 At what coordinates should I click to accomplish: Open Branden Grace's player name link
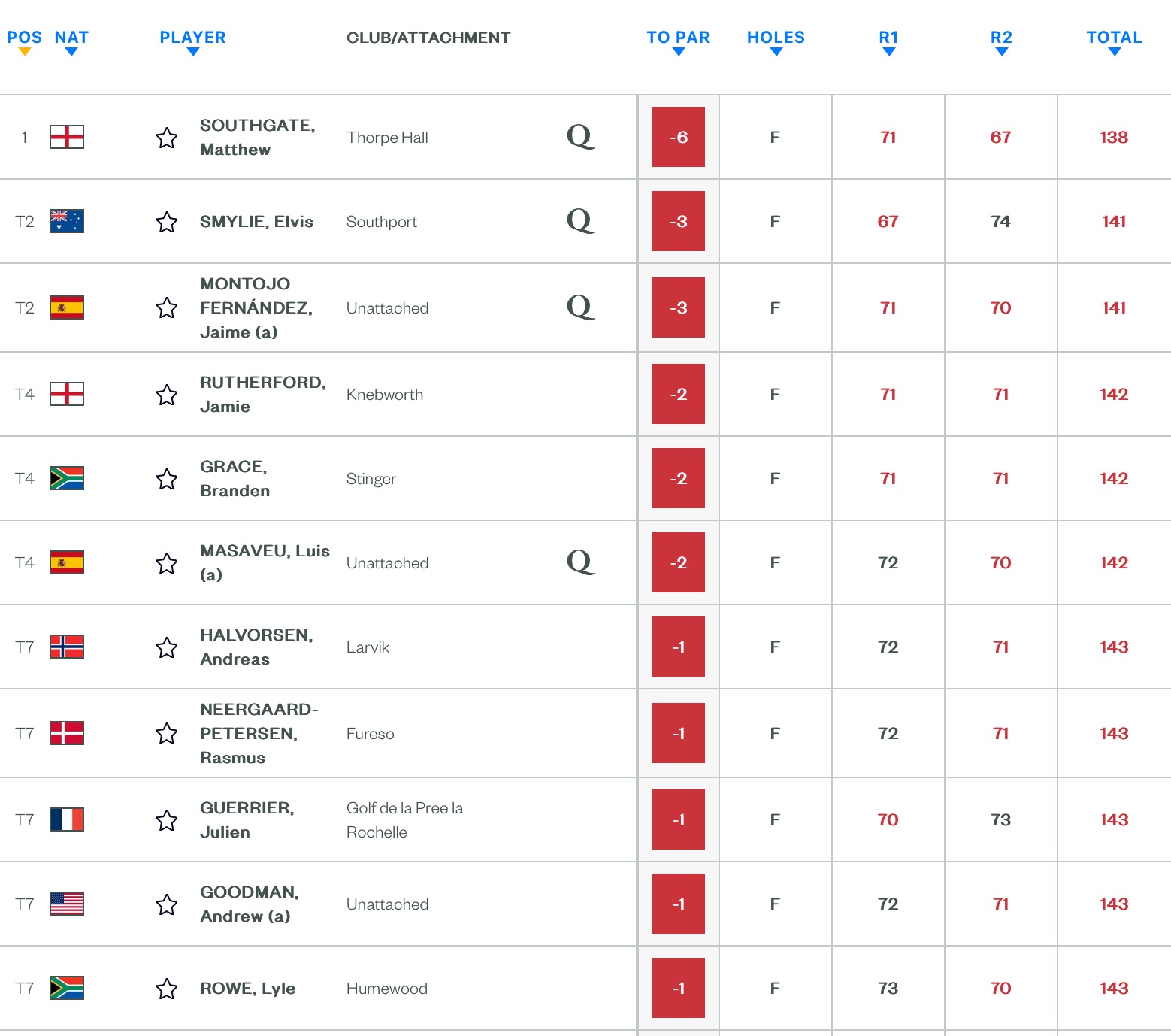(235, 479)
